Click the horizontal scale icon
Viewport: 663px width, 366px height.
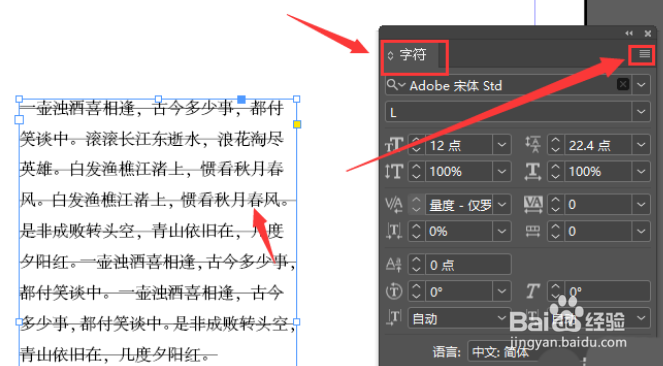coord(533,172)
